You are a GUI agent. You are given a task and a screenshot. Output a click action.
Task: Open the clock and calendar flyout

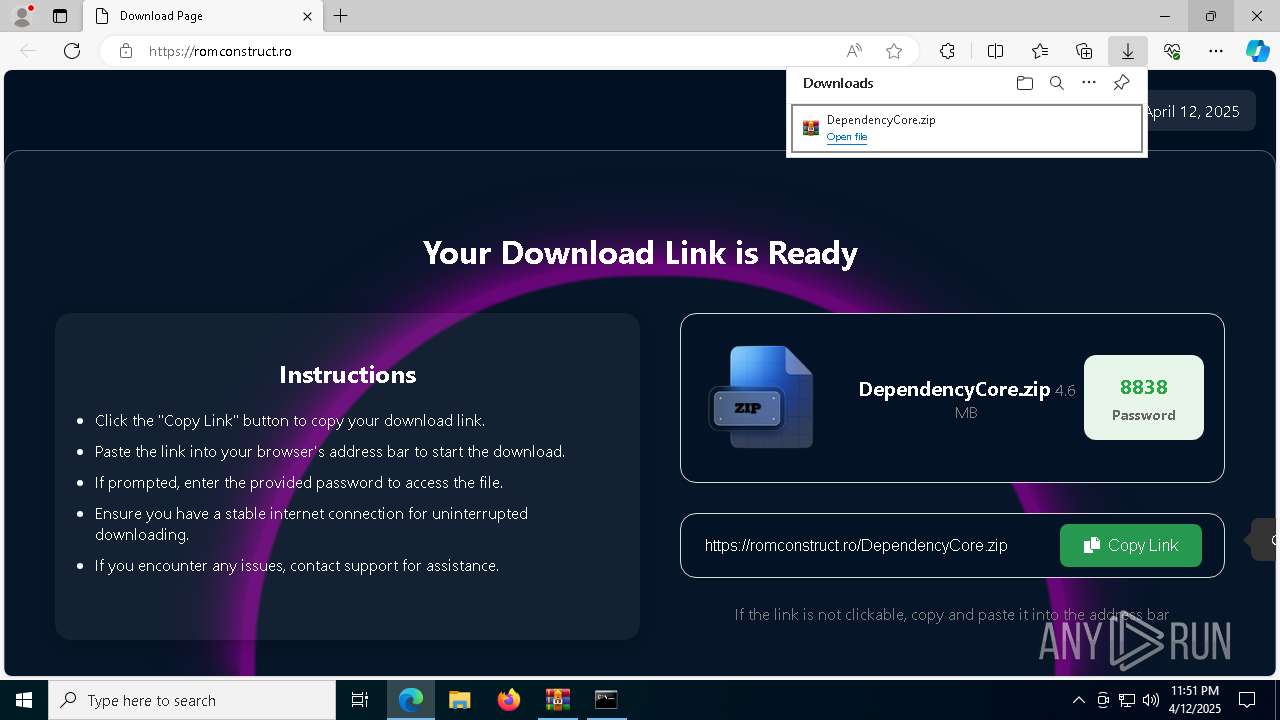1194,700
